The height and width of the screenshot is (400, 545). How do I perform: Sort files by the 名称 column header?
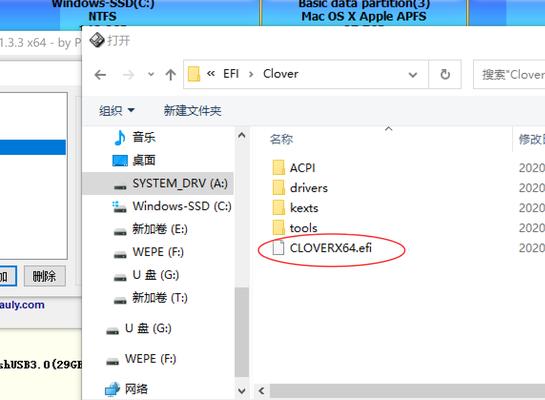pos(281,139)
